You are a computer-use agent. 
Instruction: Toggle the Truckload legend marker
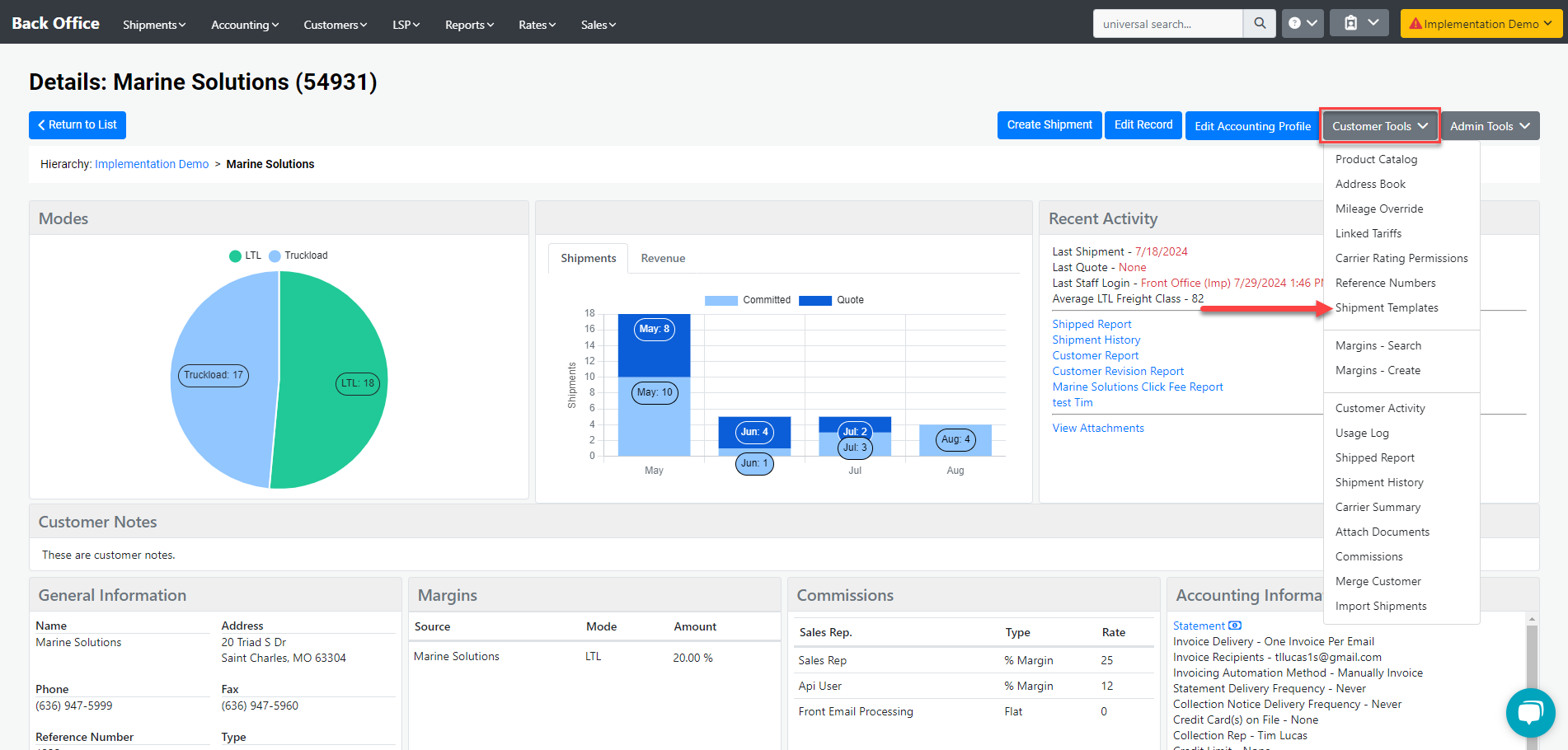point(275,256)
